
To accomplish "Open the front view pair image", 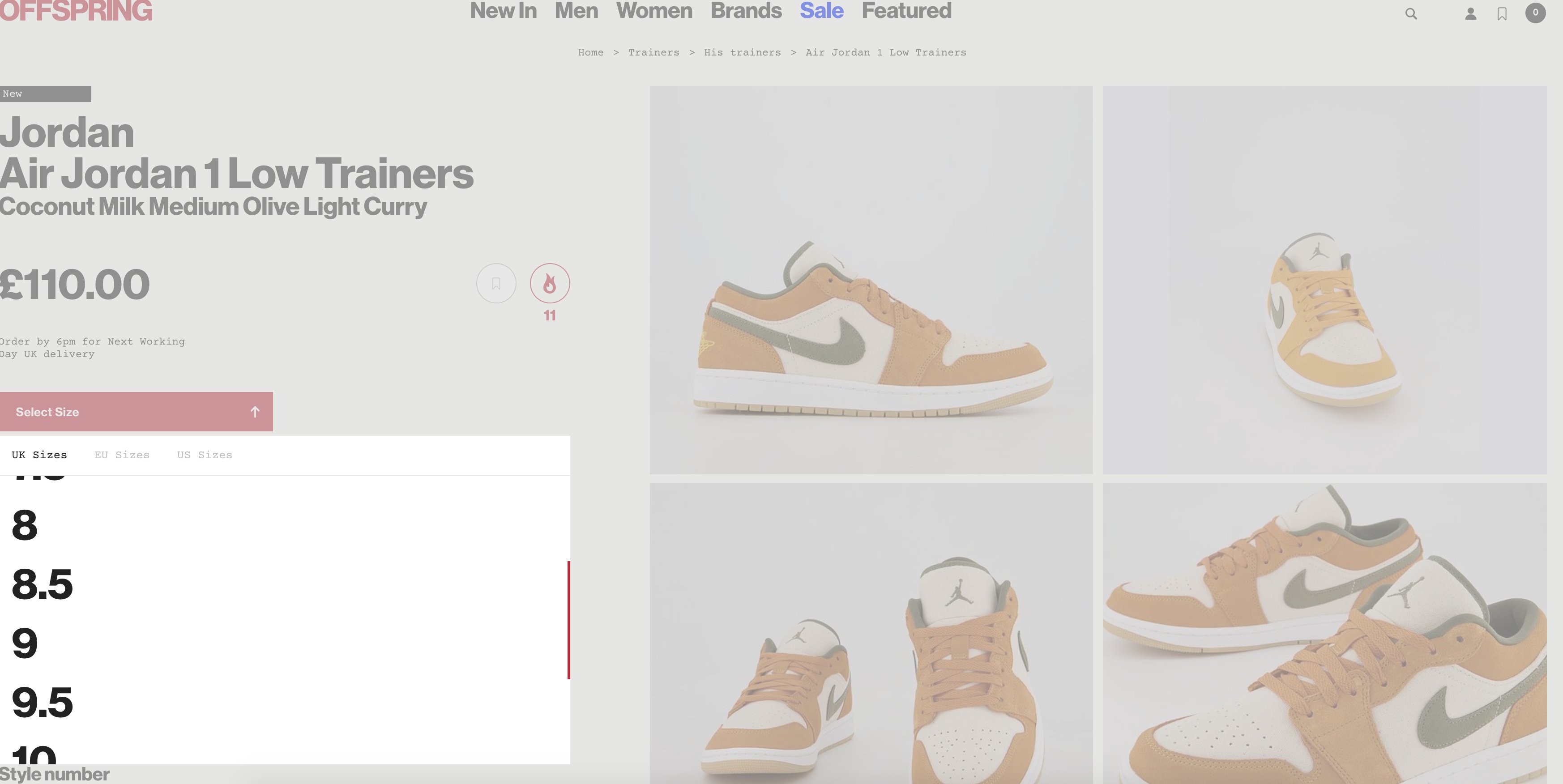I will click(871, 634).
